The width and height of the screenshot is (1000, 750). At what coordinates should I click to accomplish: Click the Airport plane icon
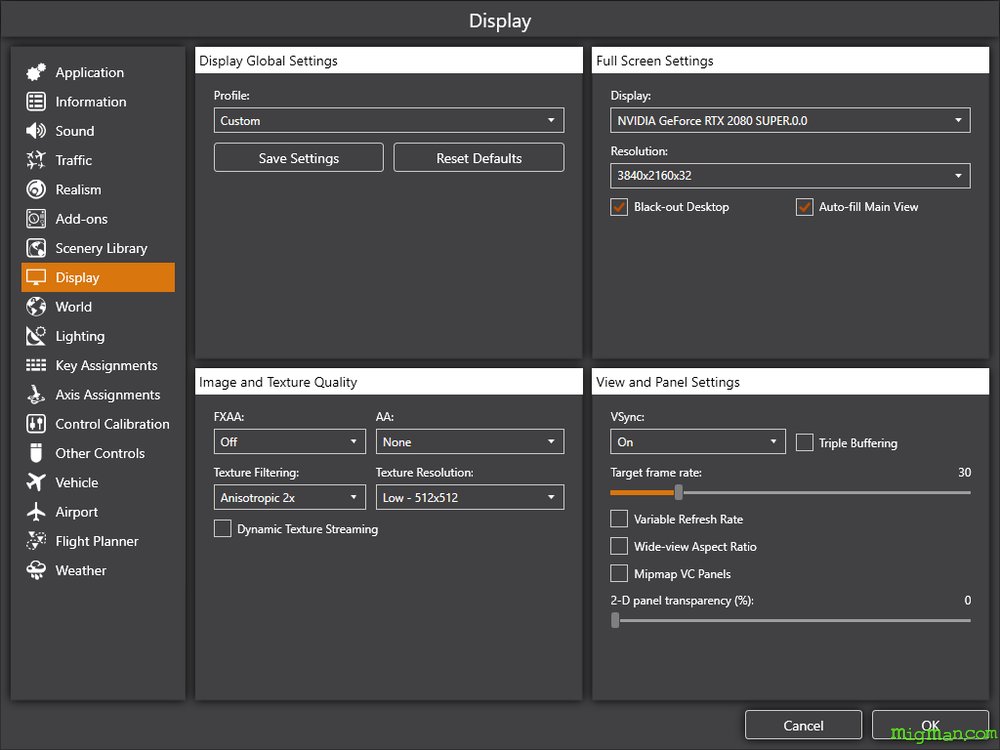point(36,512)
